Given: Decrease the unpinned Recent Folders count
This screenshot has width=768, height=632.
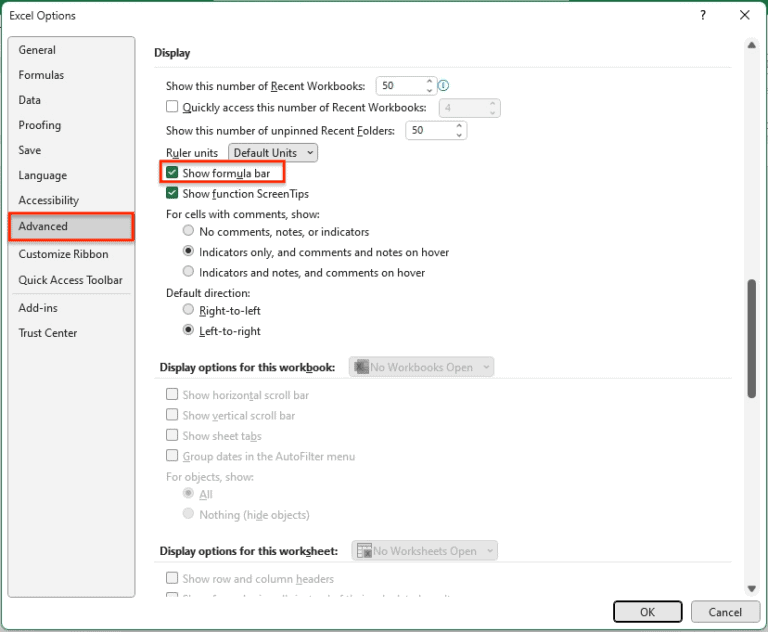Looking at the screenshot, I should (x=459, y=135).
